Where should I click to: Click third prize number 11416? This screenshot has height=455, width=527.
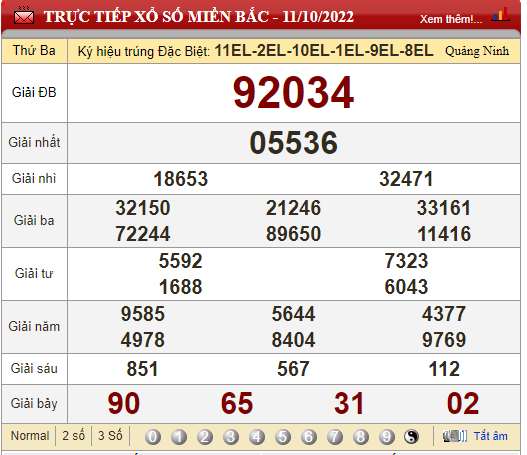pyautogui.click(x=444, y=234)
